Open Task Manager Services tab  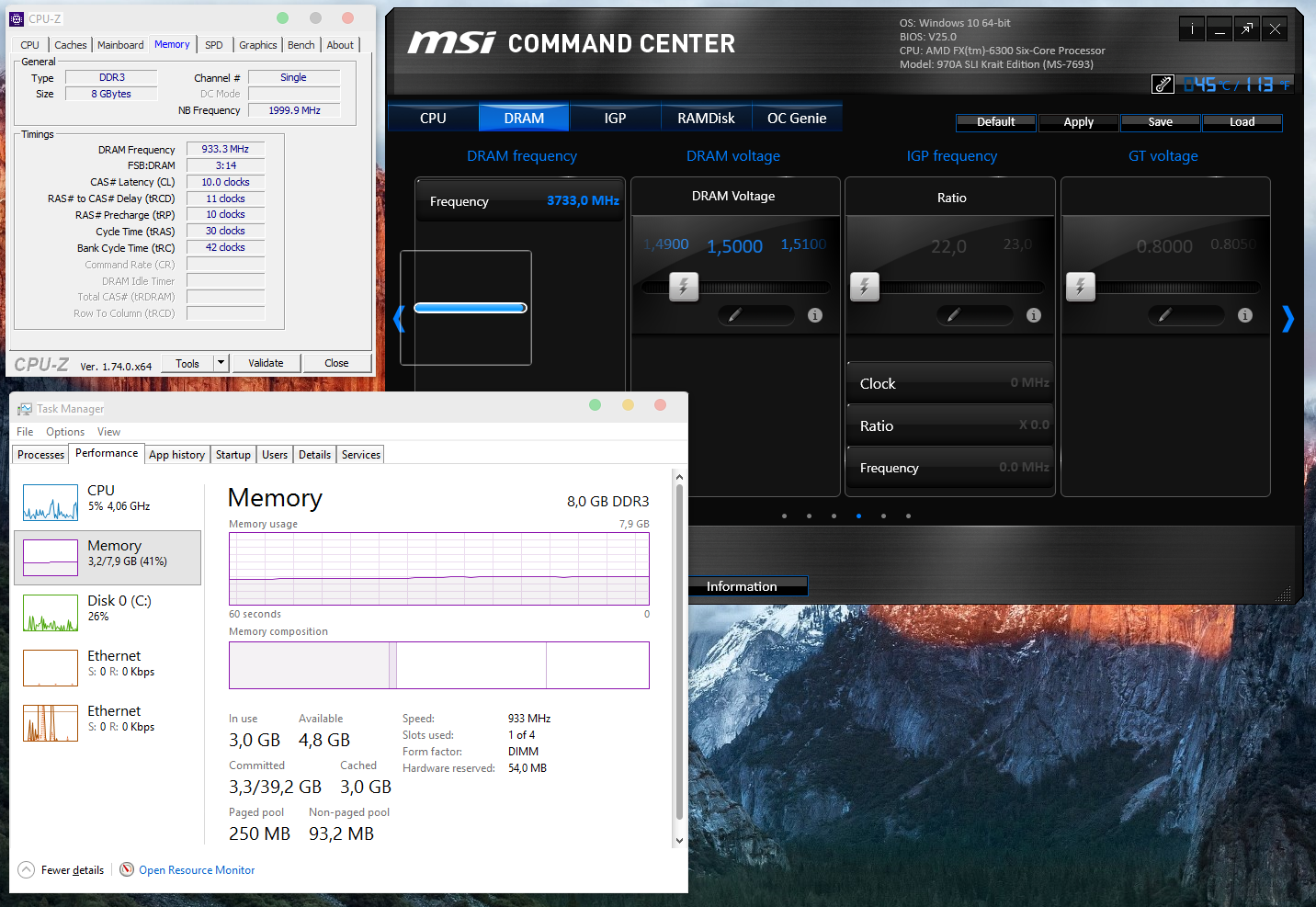pyautogui.click(x=361, y=455)
